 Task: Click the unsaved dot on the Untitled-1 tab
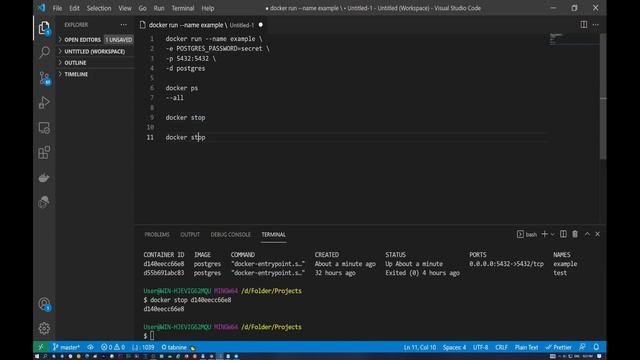click(260, 25)
